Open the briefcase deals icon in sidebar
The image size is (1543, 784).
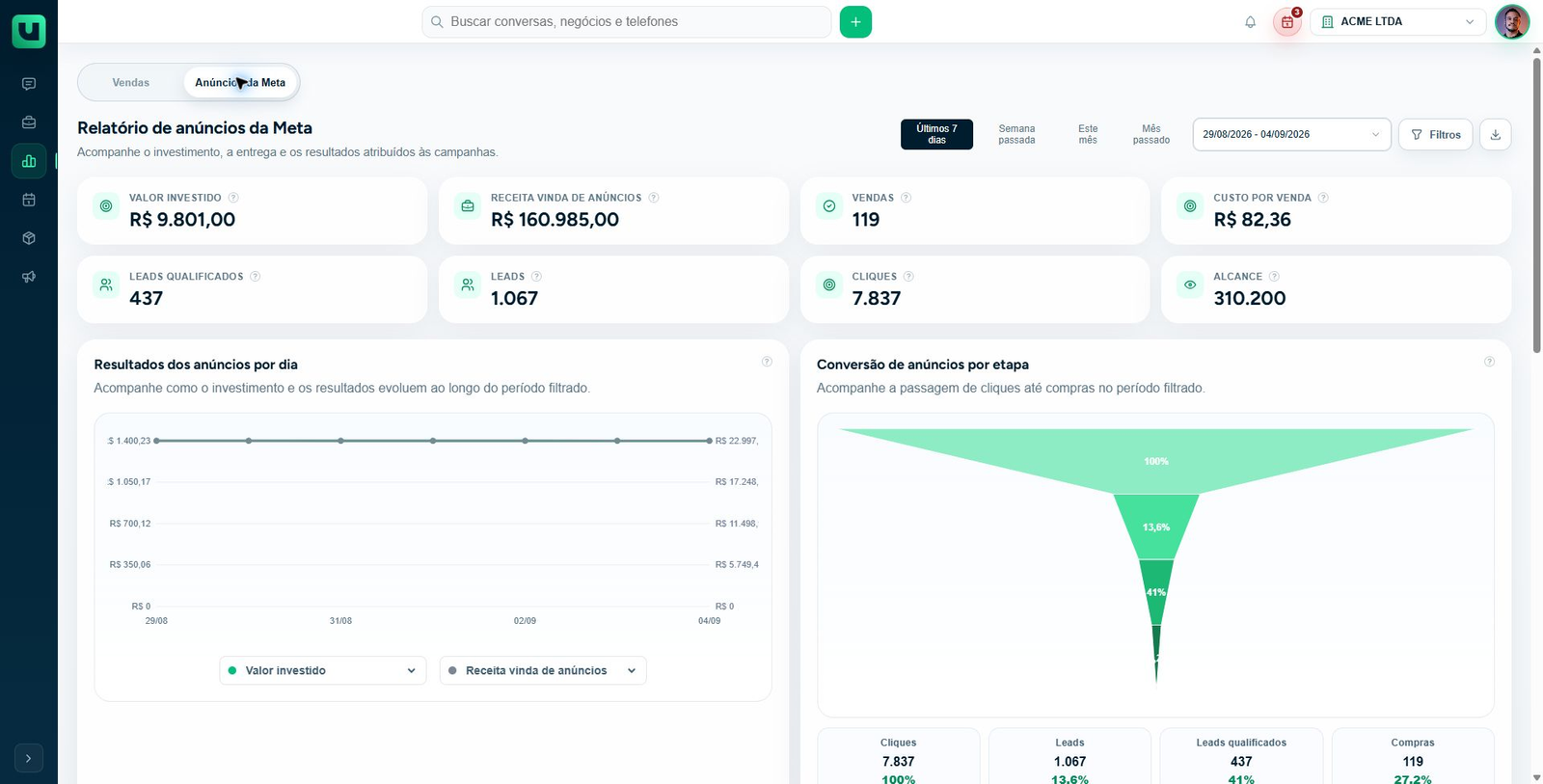29,122
